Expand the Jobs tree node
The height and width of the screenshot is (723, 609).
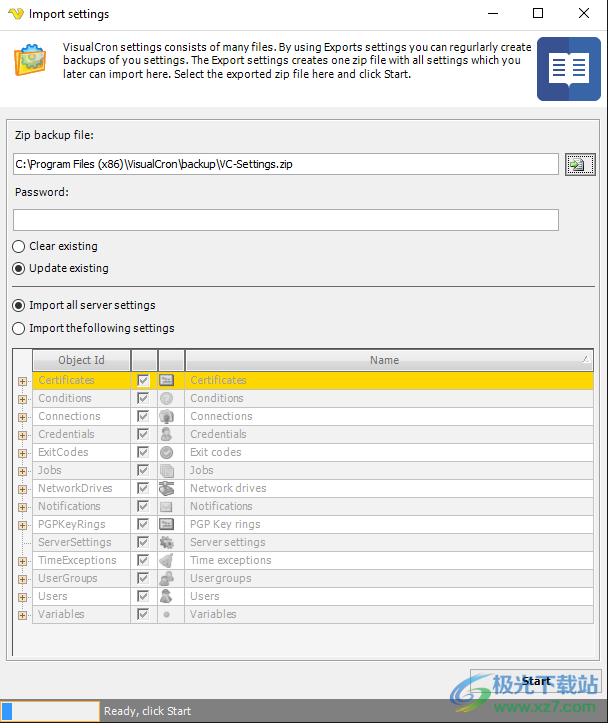[22, 471]
